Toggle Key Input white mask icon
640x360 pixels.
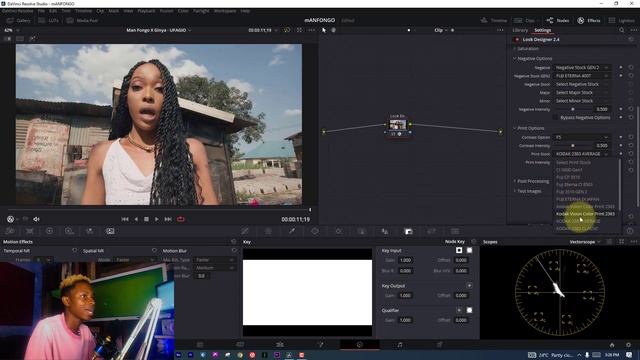(x=469, y=250)
